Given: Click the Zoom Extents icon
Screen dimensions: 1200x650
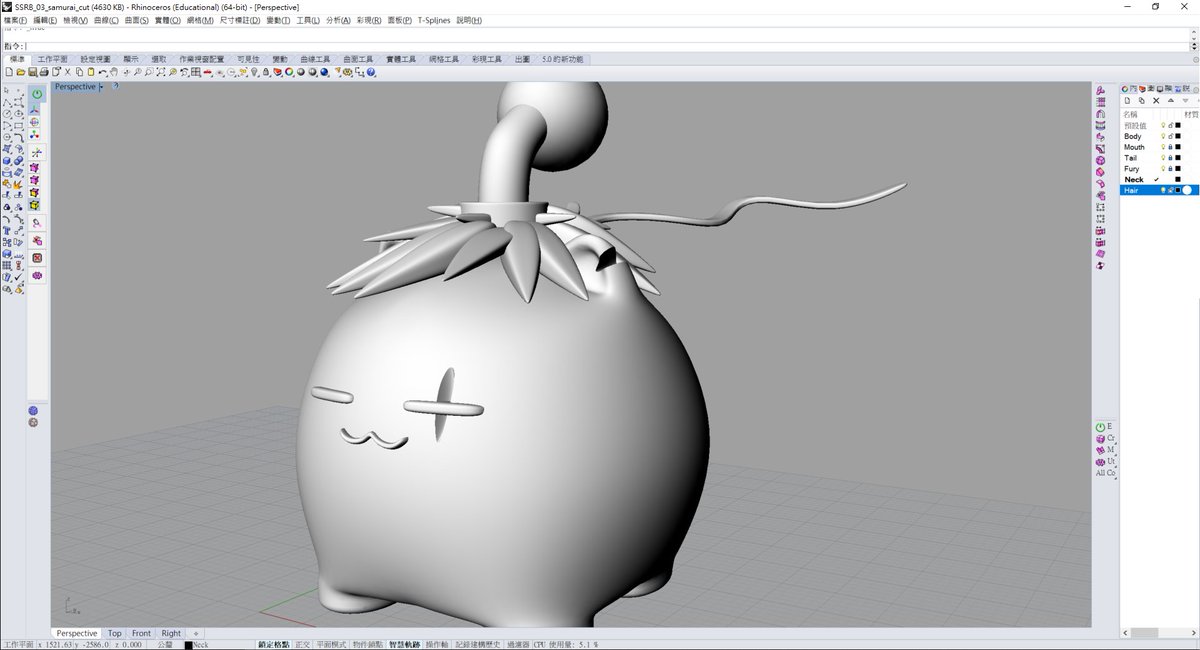Looking at the screenshot, I should click(161, 72).
